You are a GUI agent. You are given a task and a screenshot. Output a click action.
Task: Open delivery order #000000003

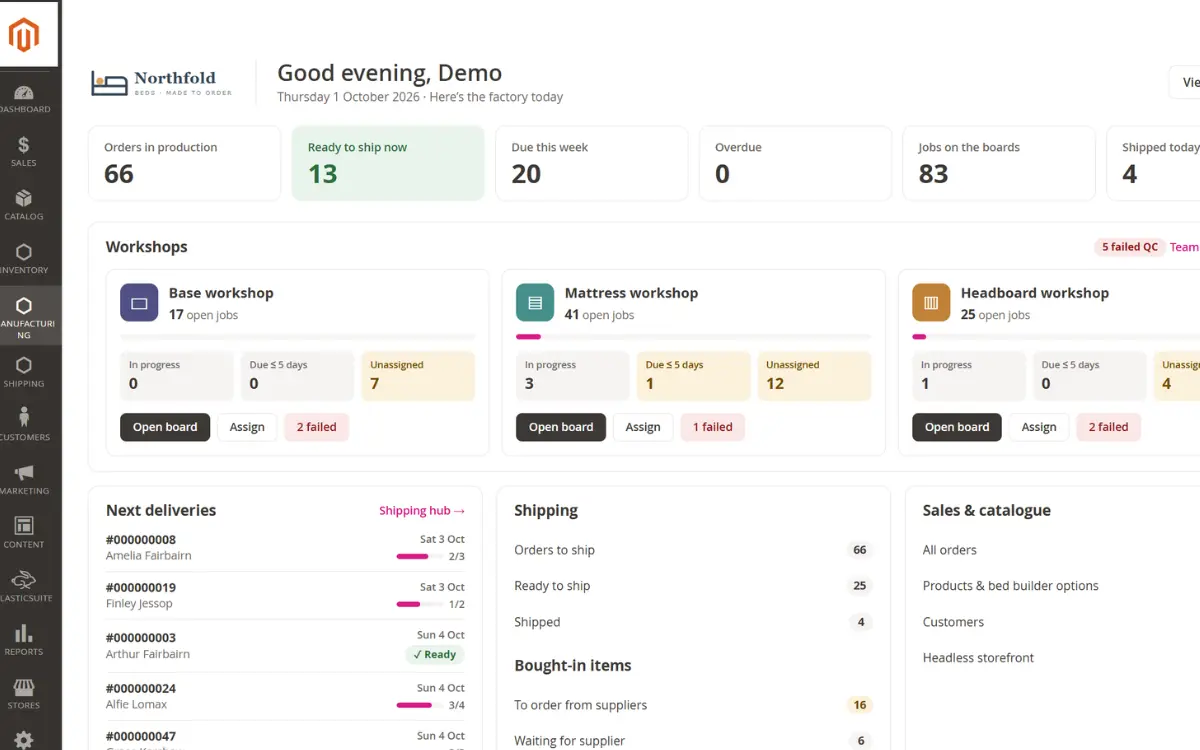141,638
